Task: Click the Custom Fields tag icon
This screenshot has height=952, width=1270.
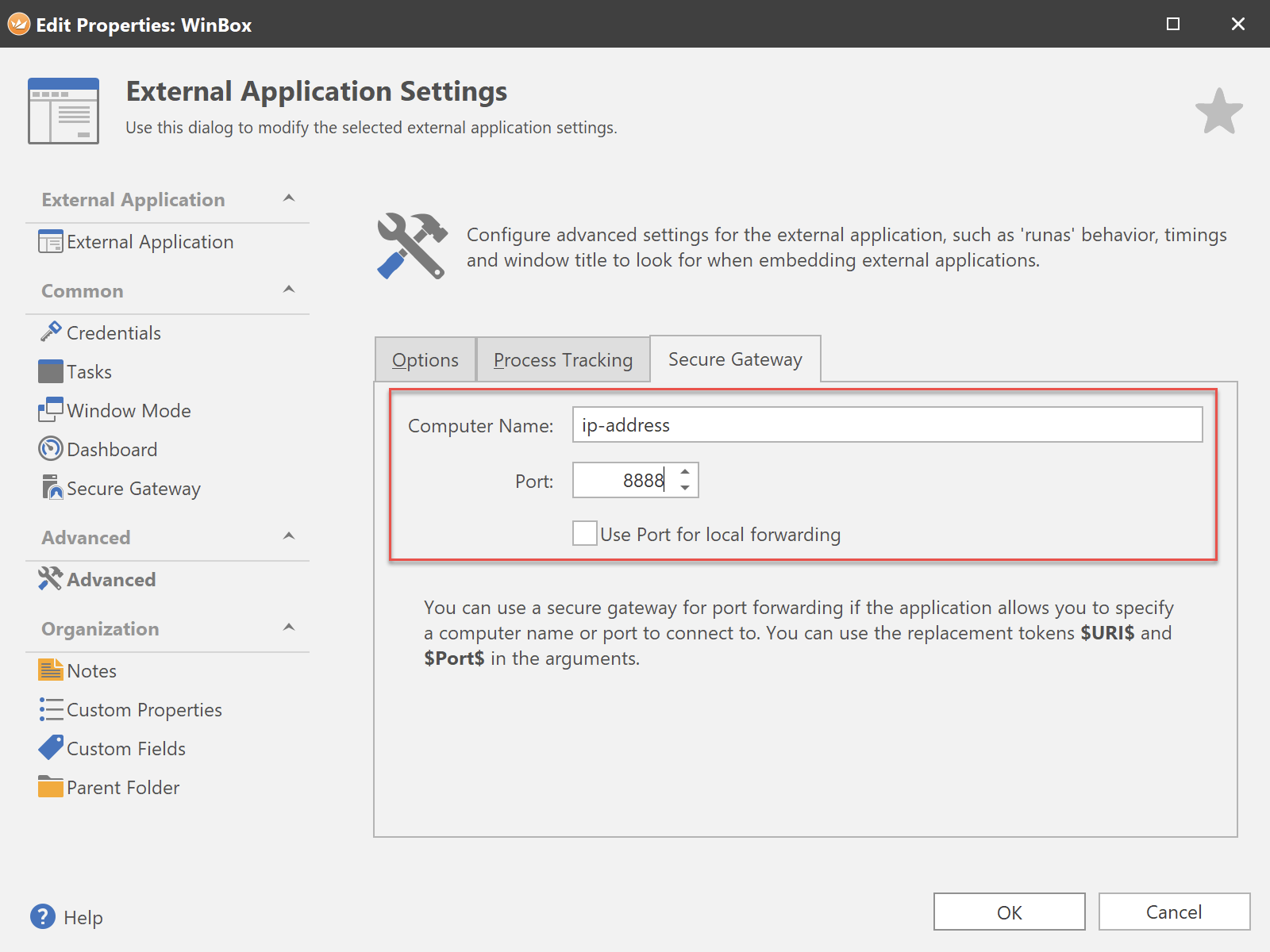Action: [x=51, y=748]
